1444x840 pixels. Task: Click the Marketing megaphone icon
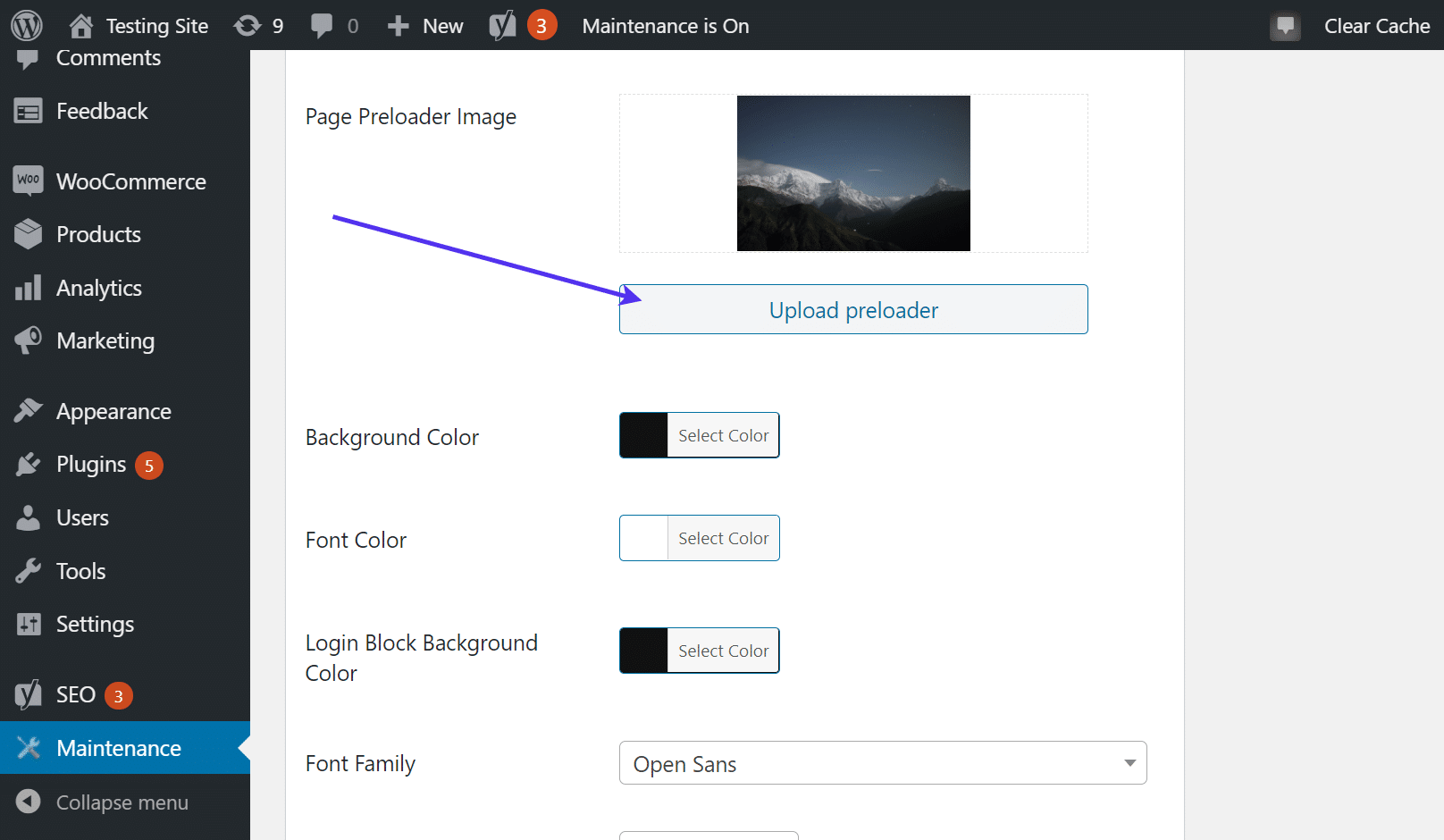pyautogui.click(x=28, y=340)
